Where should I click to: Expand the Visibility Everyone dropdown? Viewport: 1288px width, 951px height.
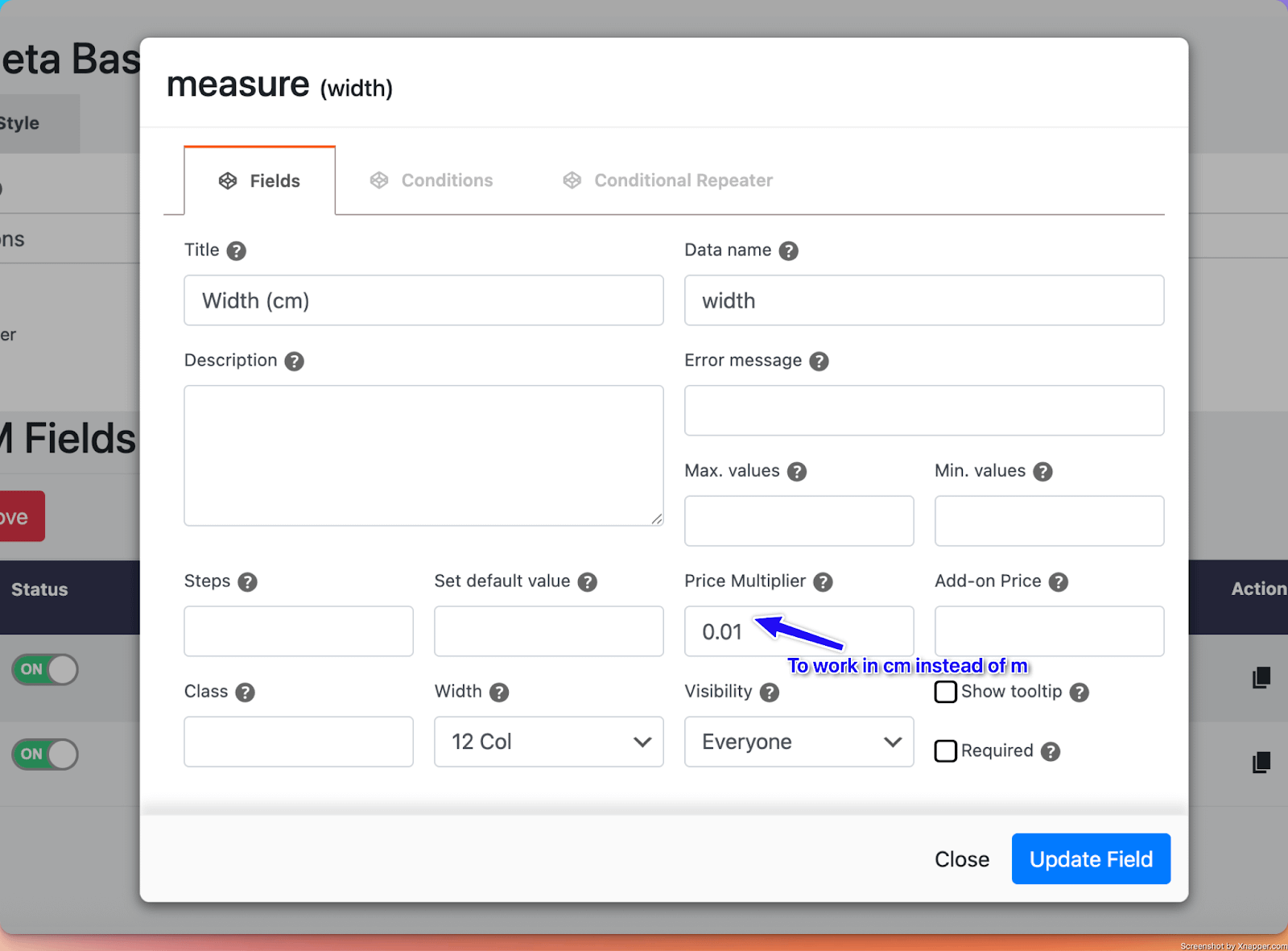point(799,742)
